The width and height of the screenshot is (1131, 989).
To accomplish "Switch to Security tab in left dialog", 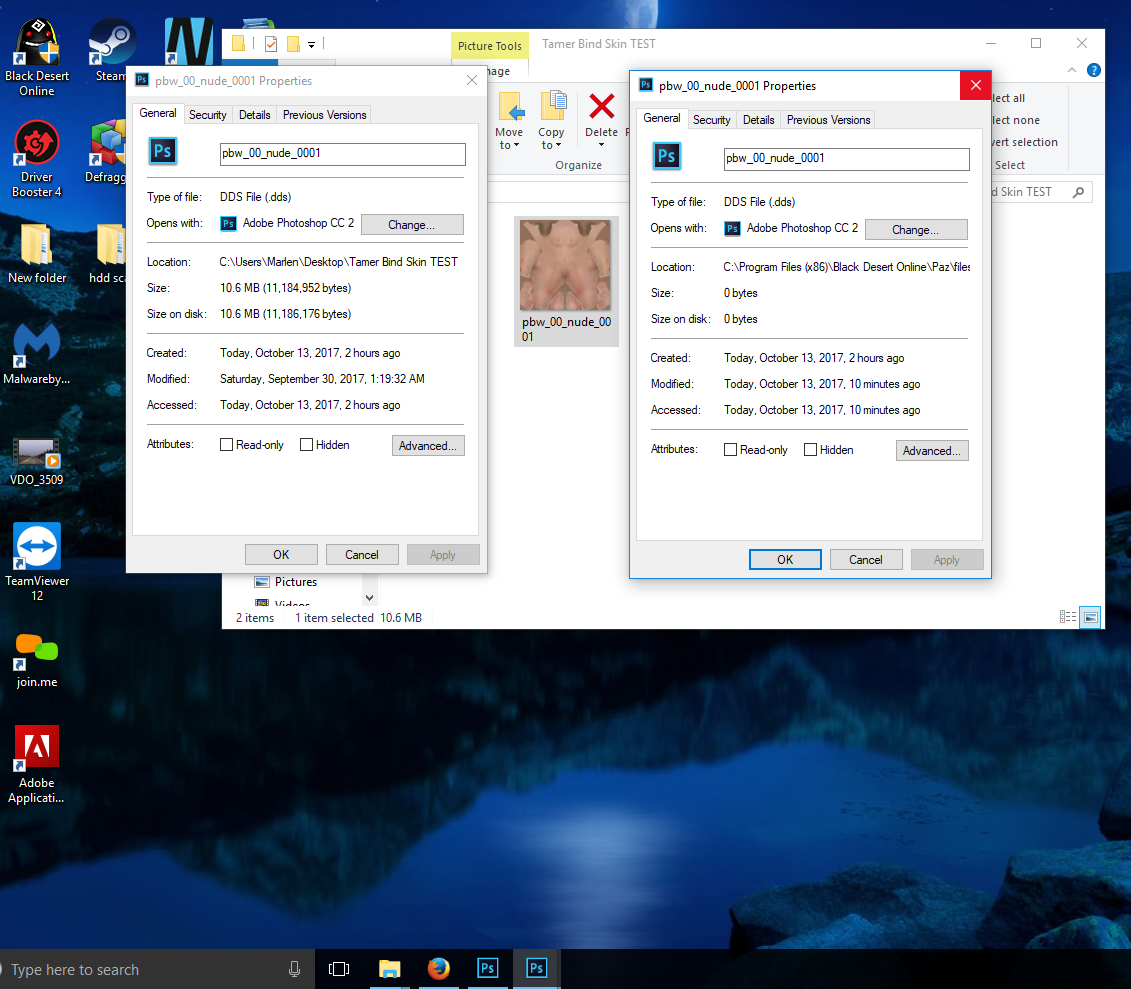I will pyautogui.click(x=208, y=115).
